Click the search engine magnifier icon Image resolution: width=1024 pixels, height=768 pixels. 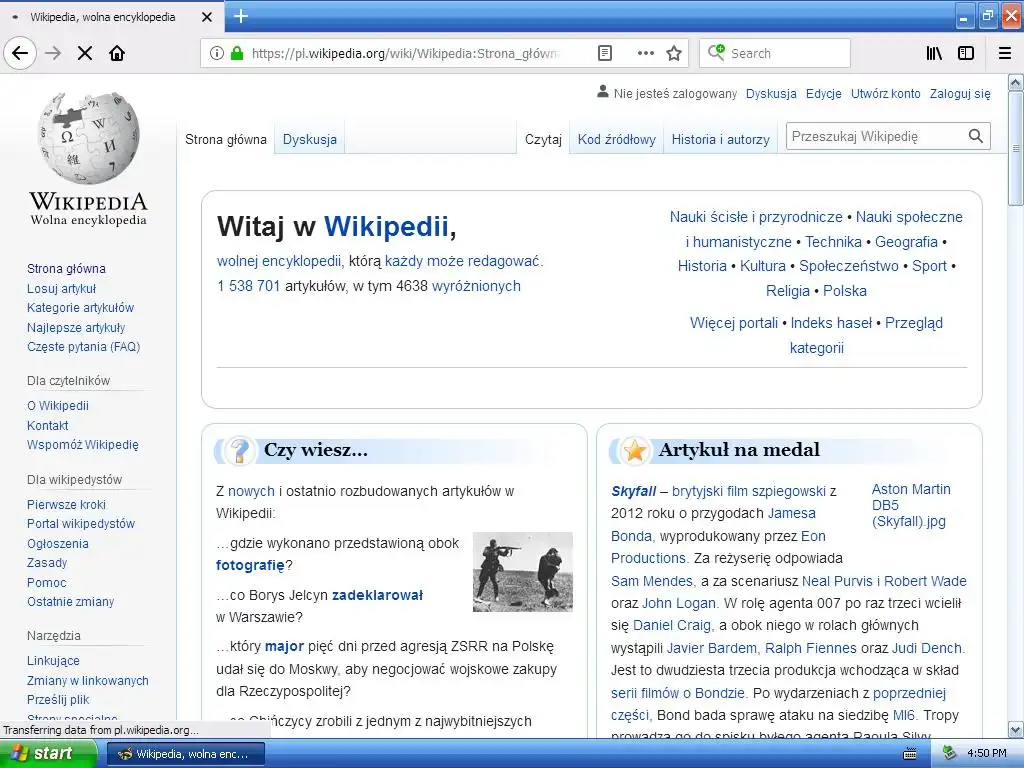716,52
